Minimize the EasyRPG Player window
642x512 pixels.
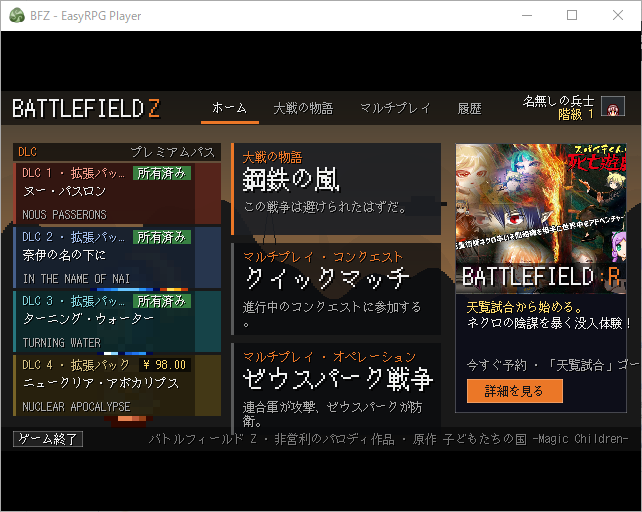click(527, 16)
